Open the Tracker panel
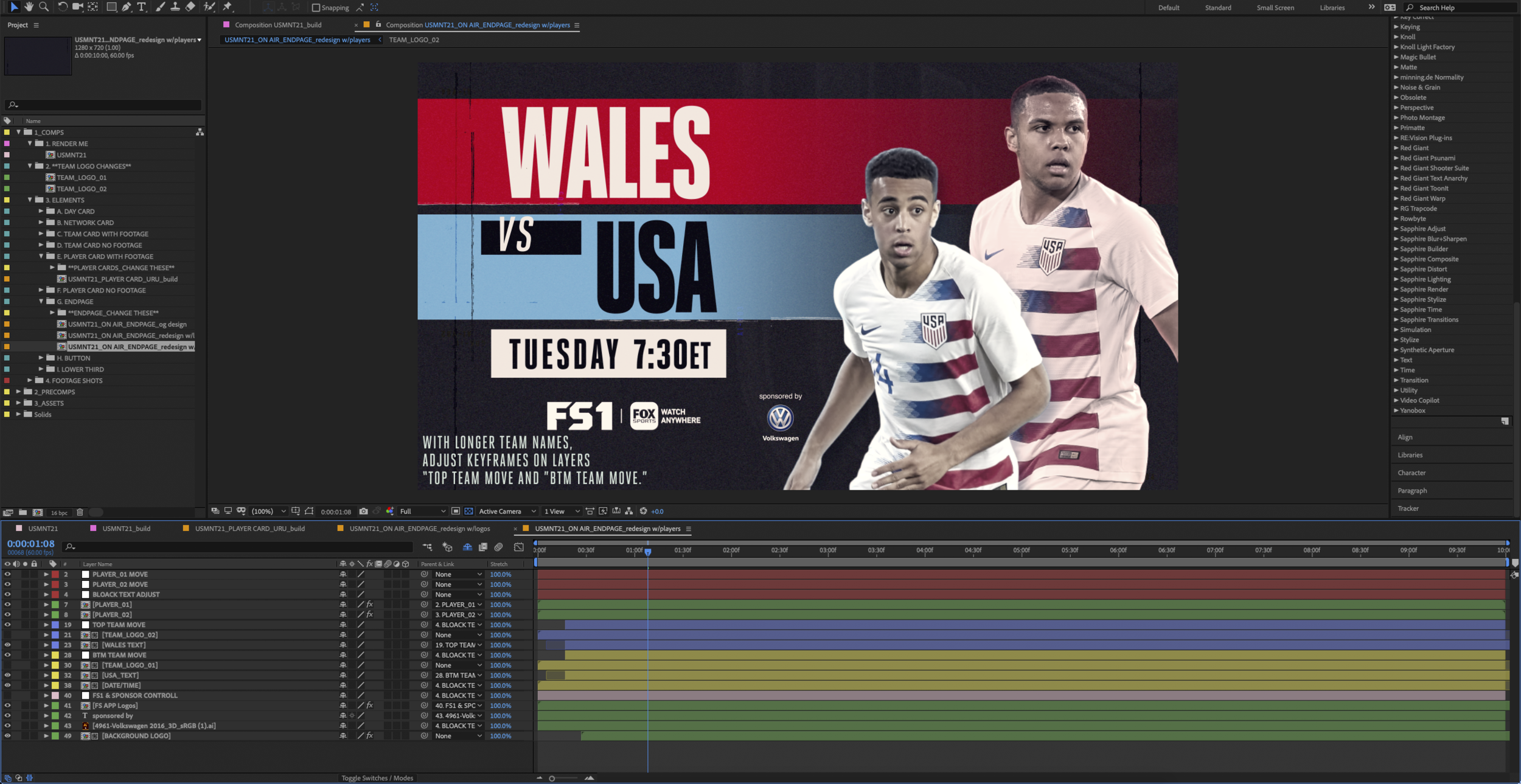The width and height of the screenshot is (1521, 784). pyautogui.click(x=1408, y=508)
